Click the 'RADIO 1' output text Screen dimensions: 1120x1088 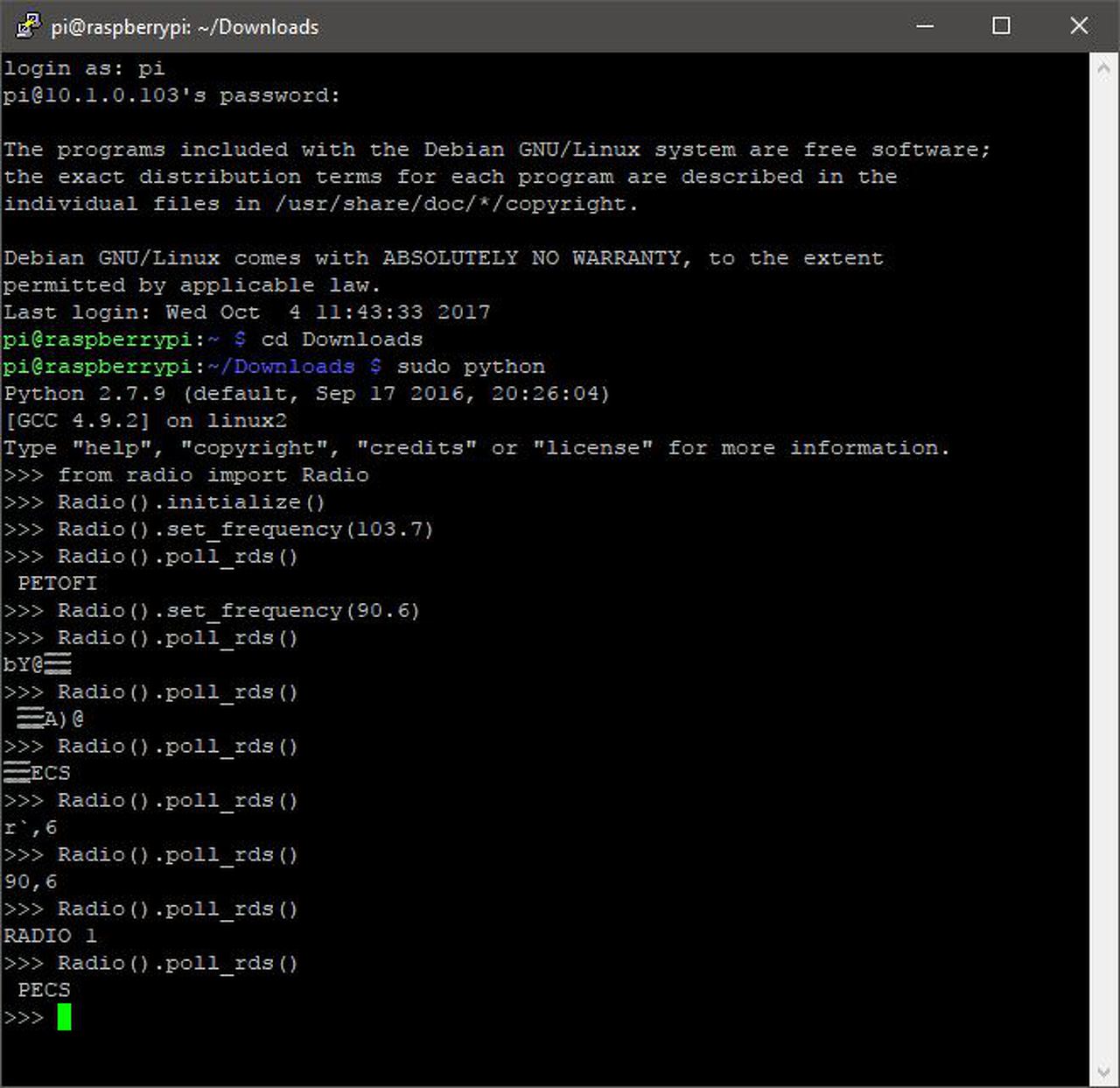coord(51,937)
